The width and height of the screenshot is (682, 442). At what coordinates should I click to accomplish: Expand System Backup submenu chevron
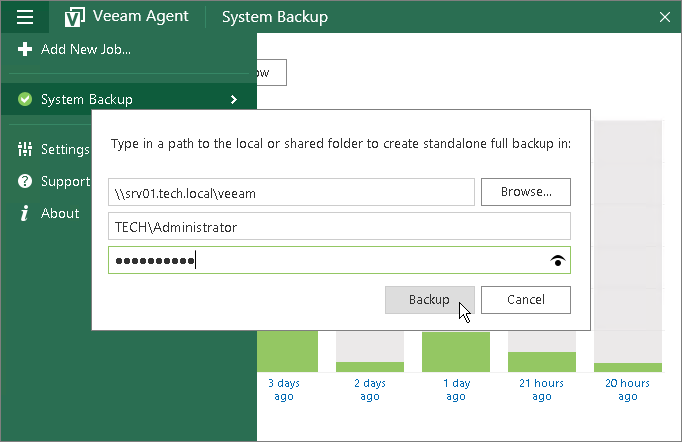pos(234,100)
